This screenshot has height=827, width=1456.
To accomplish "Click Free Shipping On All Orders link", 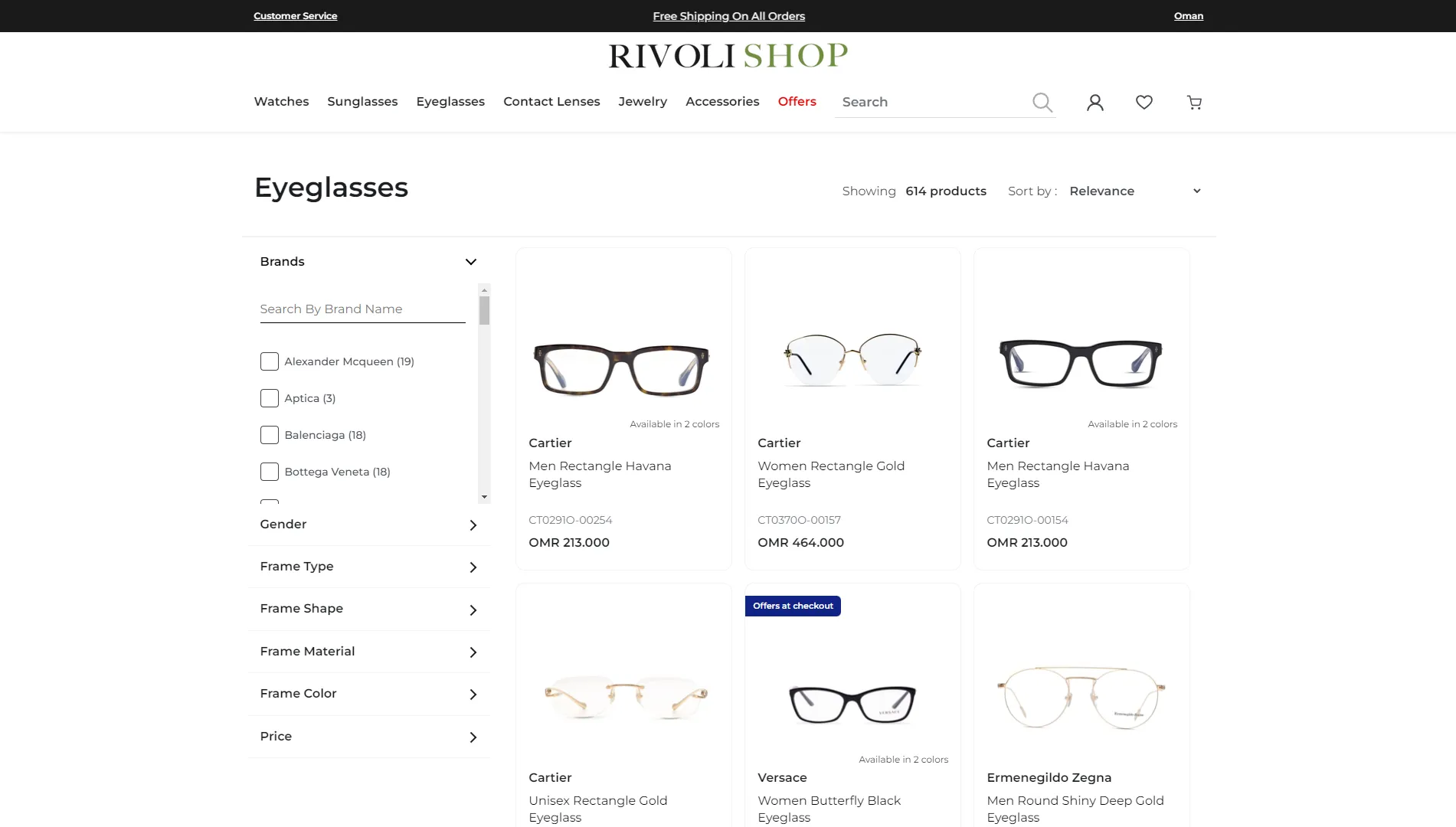I will tap(728, 16).
